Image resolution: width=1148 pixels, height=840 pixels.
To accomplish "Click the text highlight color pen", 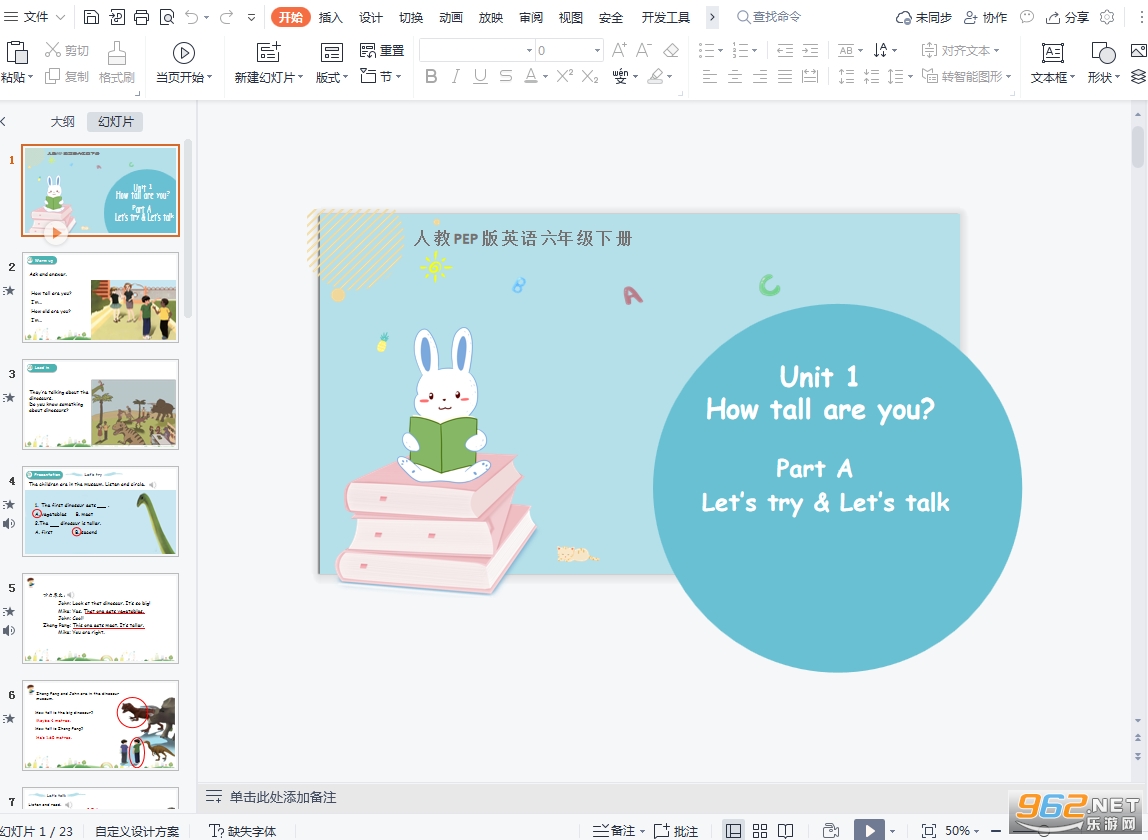I will click(655, 76).
